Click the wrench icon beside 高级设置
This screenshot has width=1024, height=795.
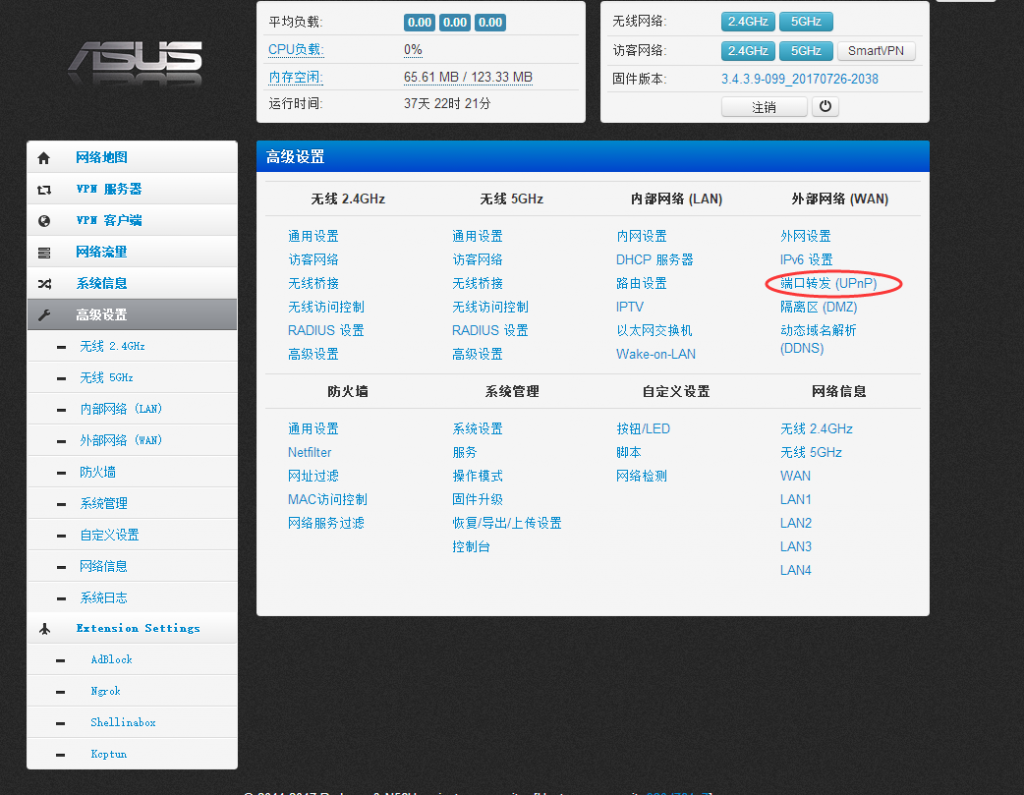(44, 315)
